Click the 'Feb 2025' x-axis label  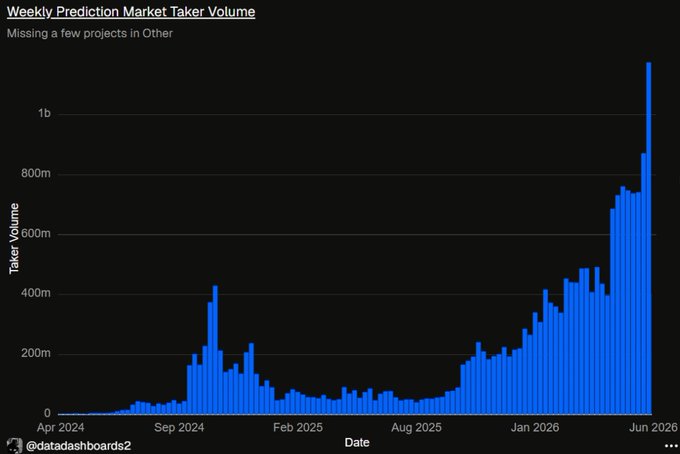298,428
